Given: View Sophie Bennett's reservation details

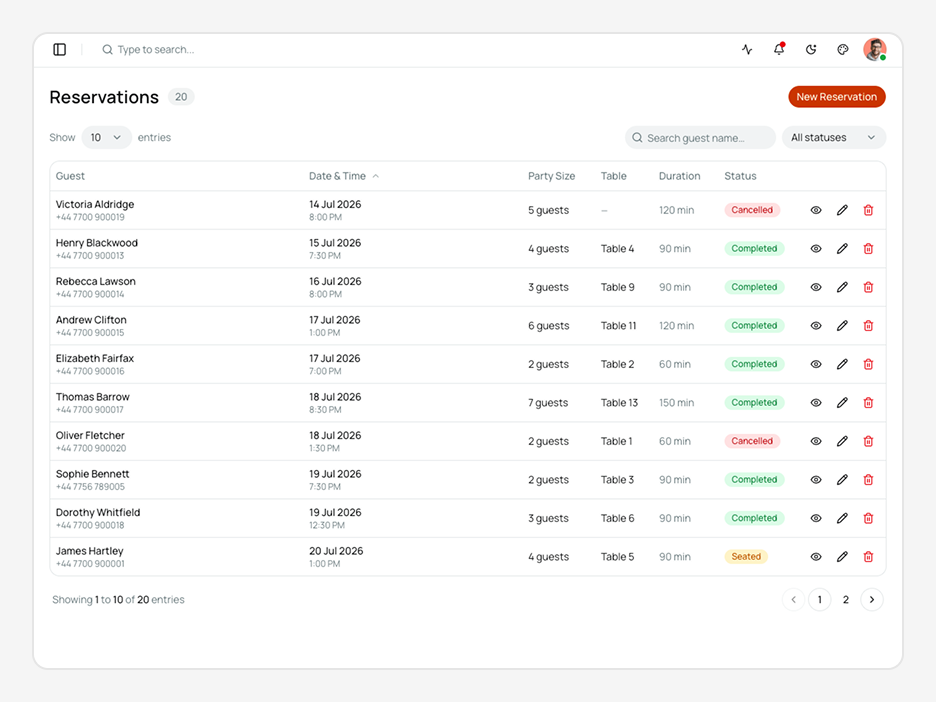Looking at the screenshot, I should click(816, 480).
